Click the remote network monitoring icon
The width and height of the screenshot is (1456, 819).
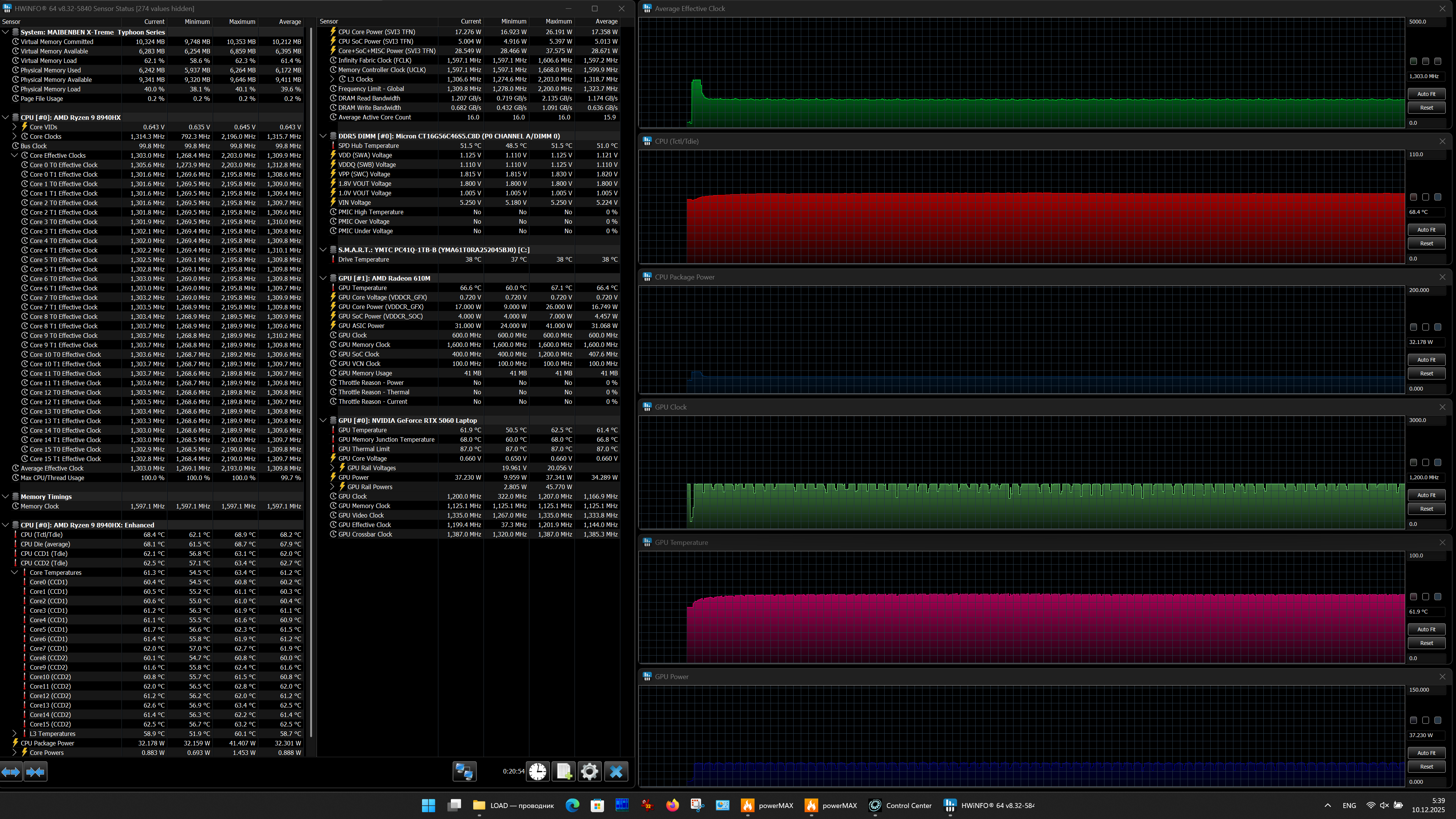(464, 772)
